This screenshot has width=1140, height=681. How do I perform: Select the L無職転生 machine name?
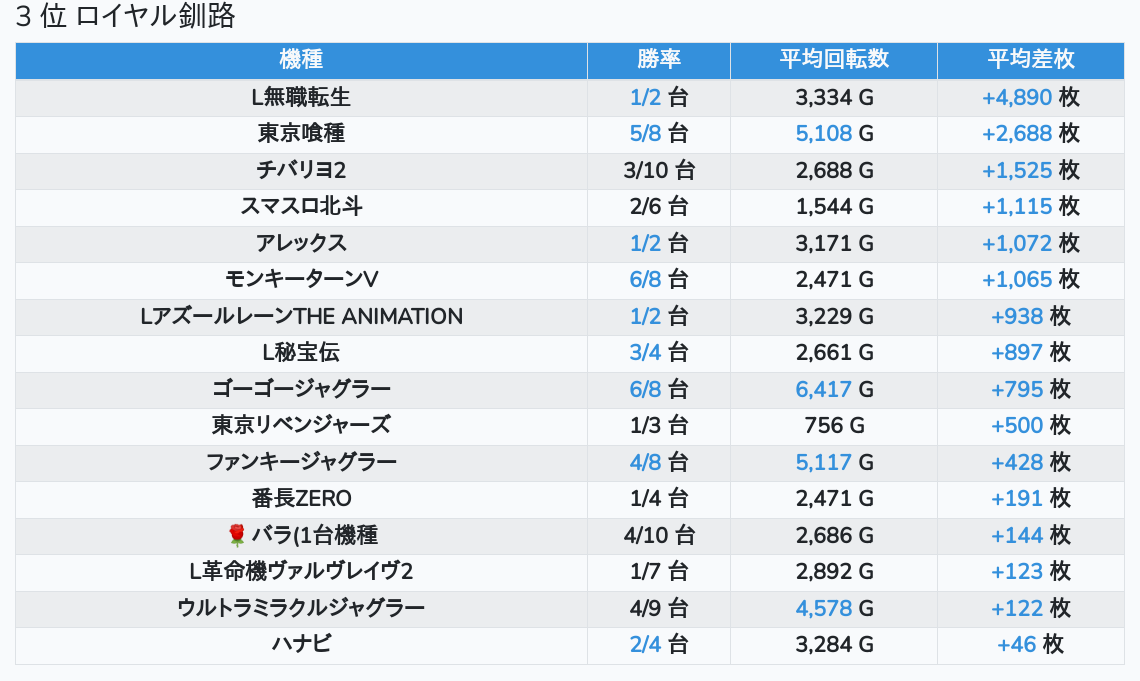(301, 97)
